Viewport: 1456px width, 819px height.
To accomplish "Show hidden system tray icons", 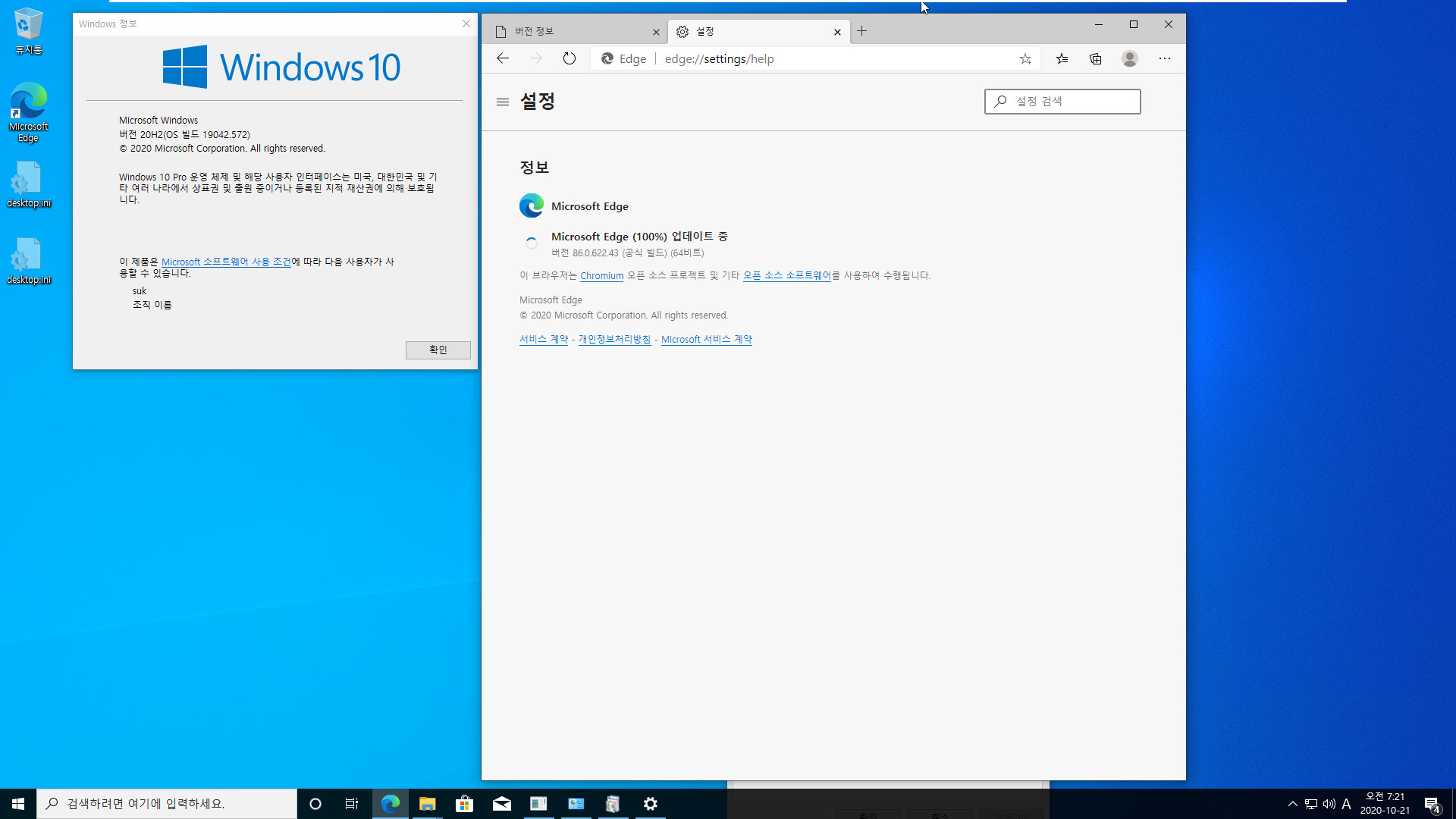I will tap(1293, 804).
